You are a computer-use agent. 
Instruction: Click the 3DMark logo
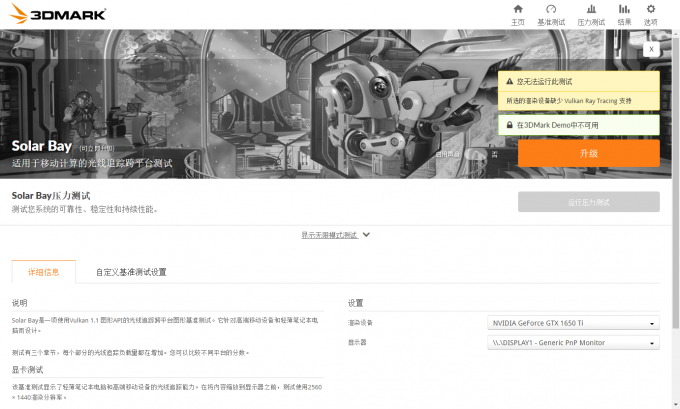(58, 14)
